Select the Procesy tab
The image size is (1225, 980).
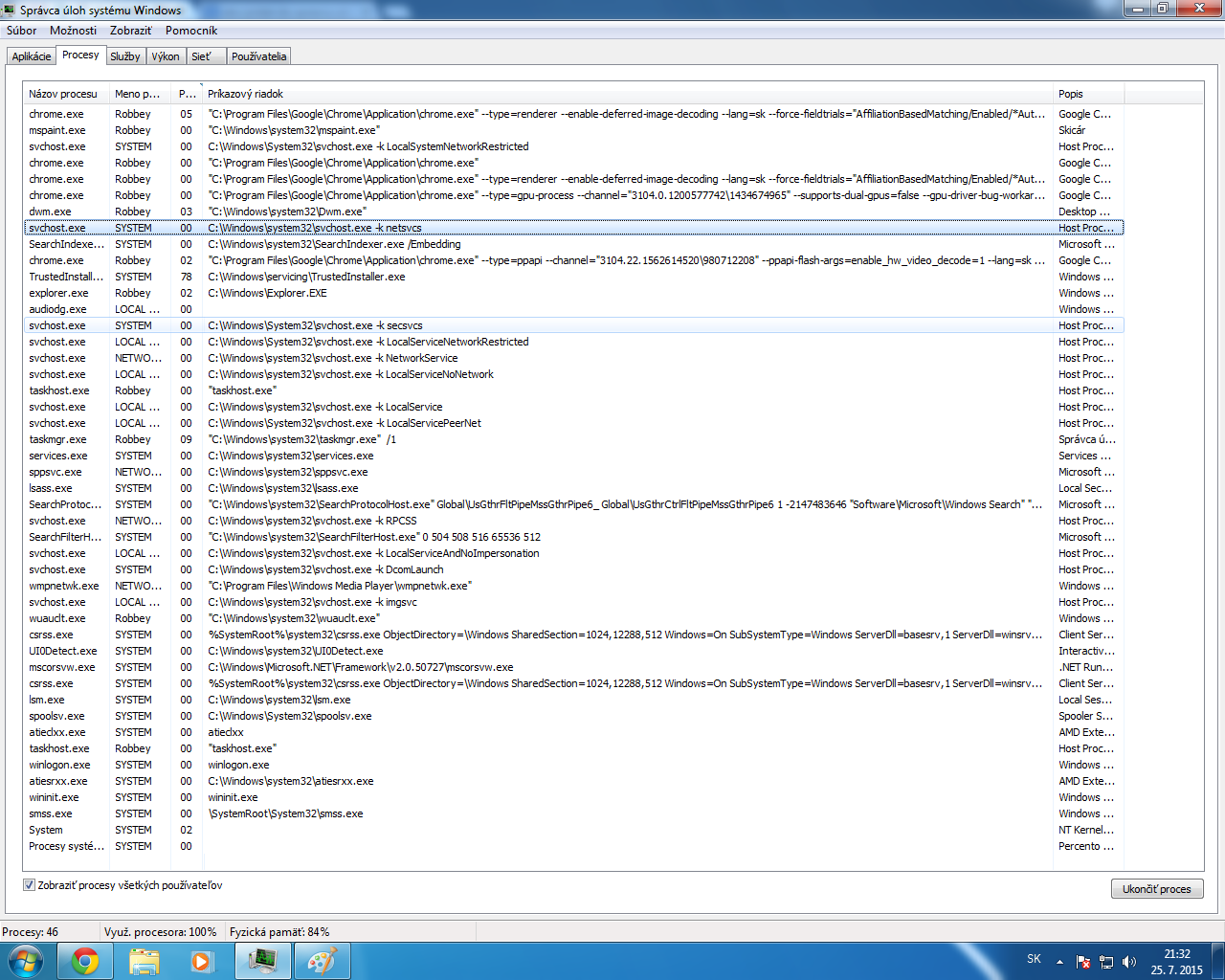click(80, 55)
